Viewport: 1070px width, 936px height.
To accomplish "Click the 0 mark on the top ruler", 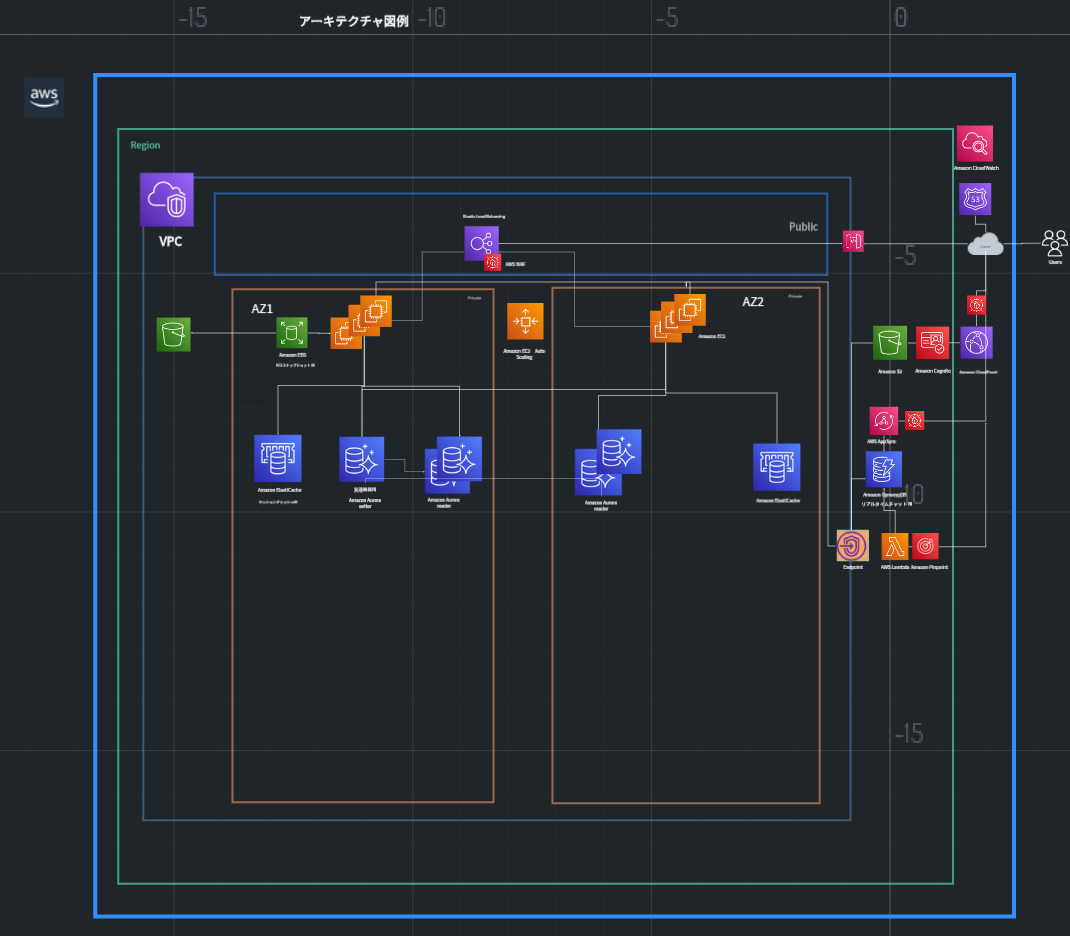I will [x=901, y=17].
